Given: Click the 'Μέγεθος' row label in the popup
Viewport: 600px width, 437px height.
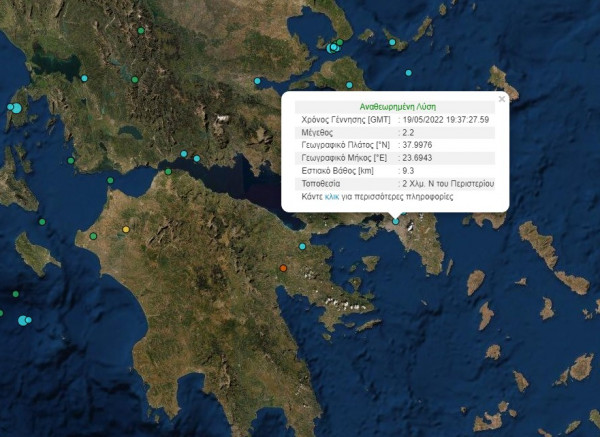Looking at the screenshot, I should [x=319, y=132].
